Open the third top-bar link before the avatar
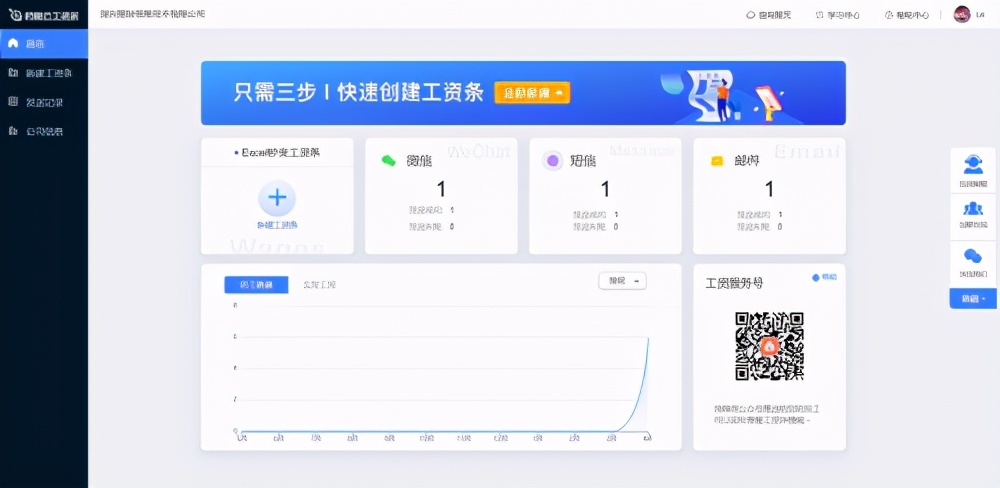The height and width of the screenshot is (488, 1000). coord(906,15)
